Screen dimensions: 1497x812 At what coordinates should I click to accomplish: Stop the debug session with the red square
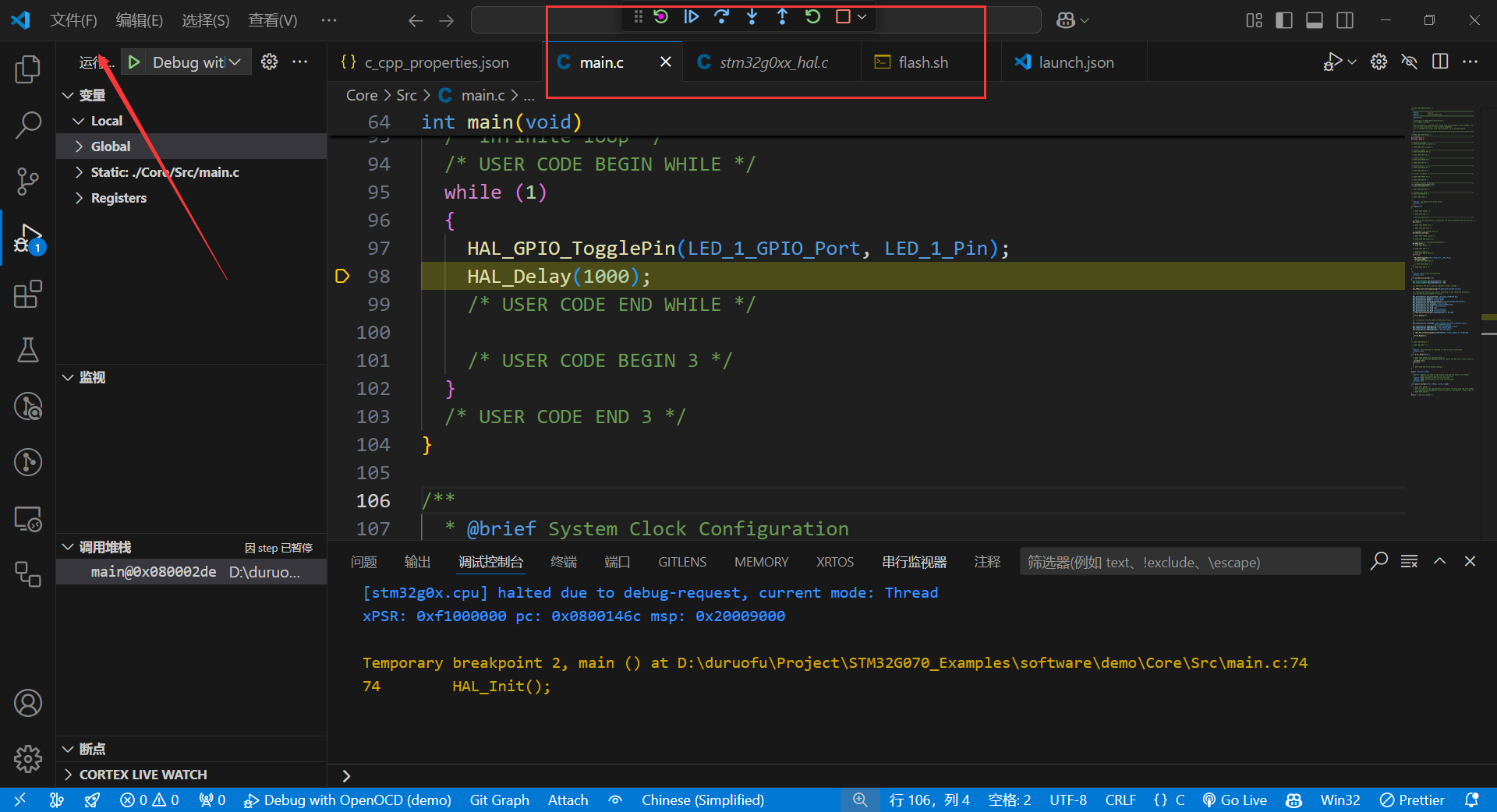843,17
